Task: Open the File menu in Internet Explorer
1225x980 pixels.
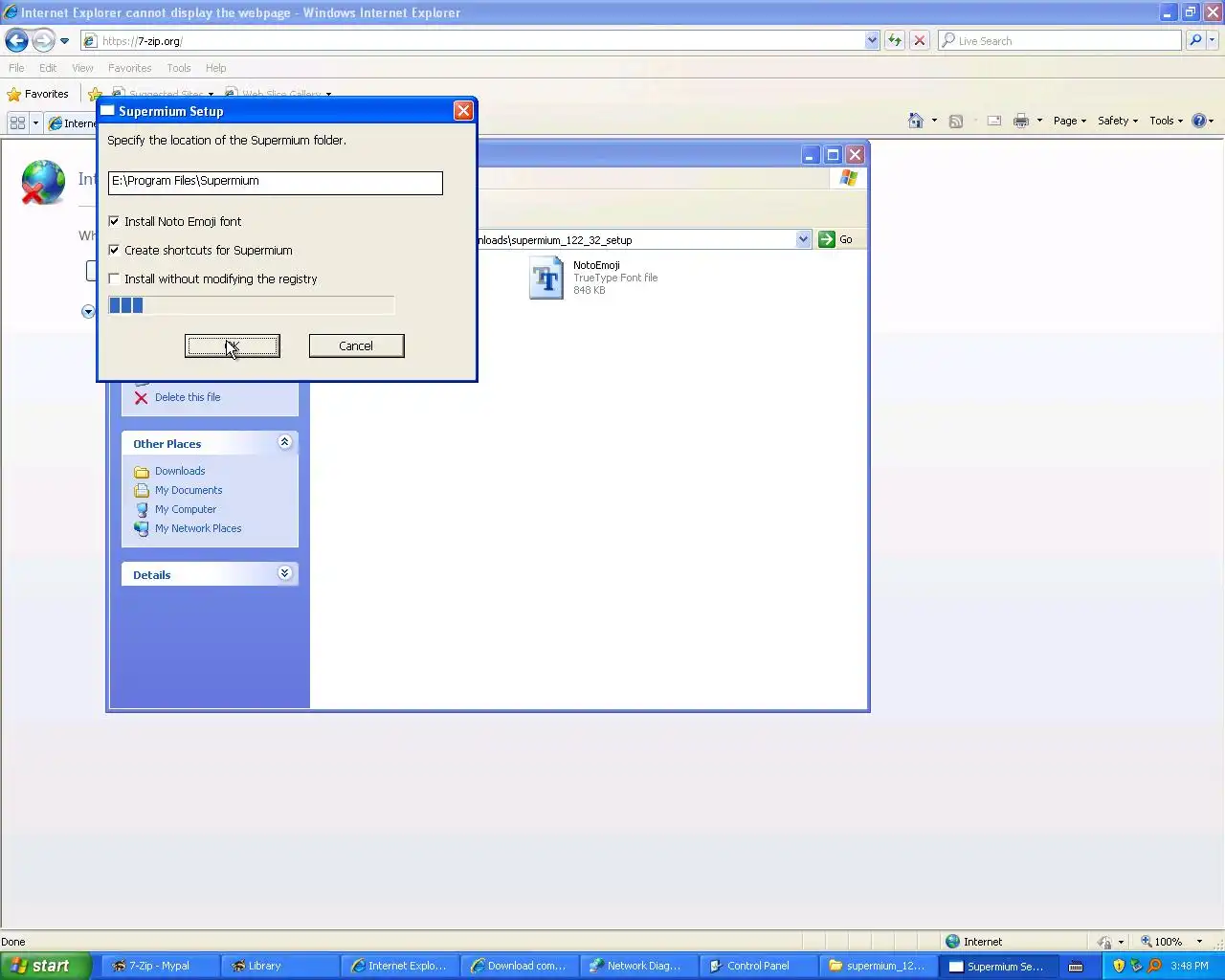Action: [x=16, y=68]
